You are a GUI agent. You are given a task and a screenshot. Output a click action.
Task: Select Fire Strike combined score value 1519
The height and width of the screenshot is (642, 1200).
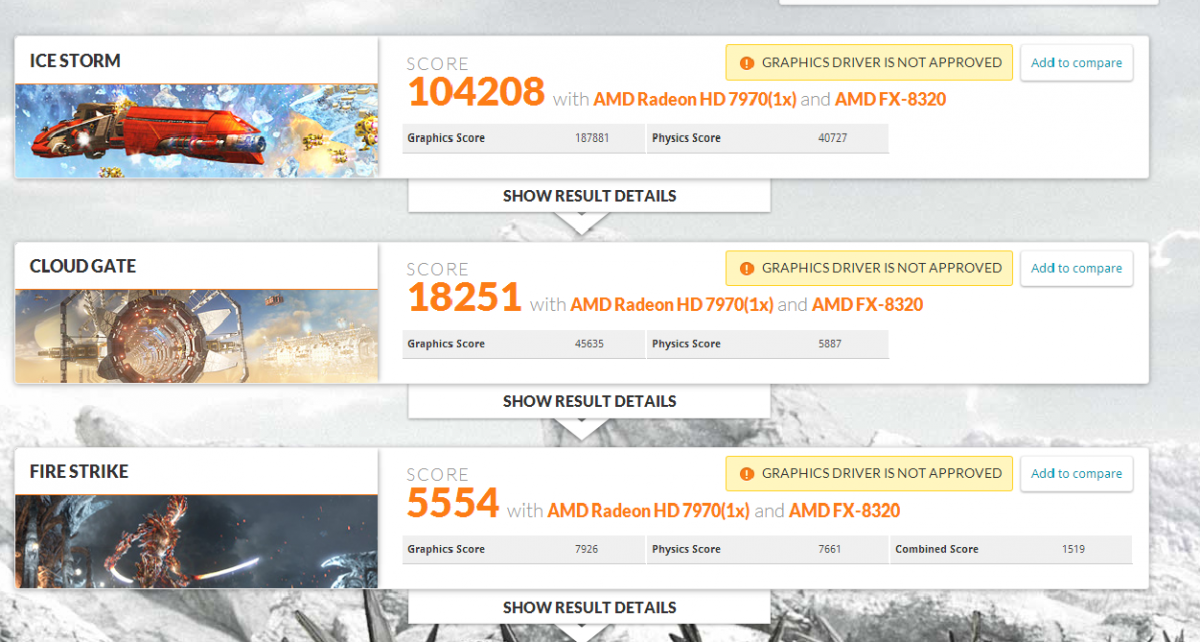pyautogui.click(x=1073, y=549)
